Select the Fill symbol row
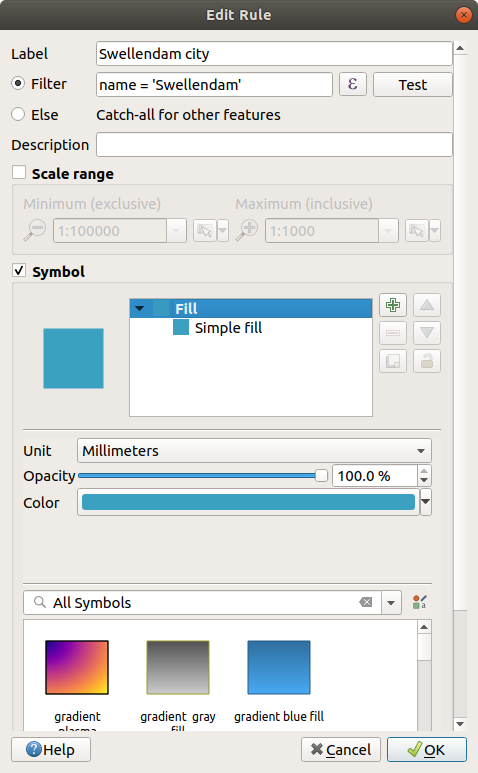The image size is (478, 773). (x=251, y=309)
